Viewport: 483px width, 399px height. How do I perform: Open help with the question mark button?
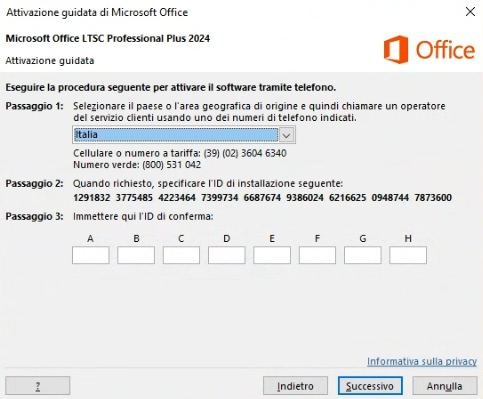pos(38,386)
